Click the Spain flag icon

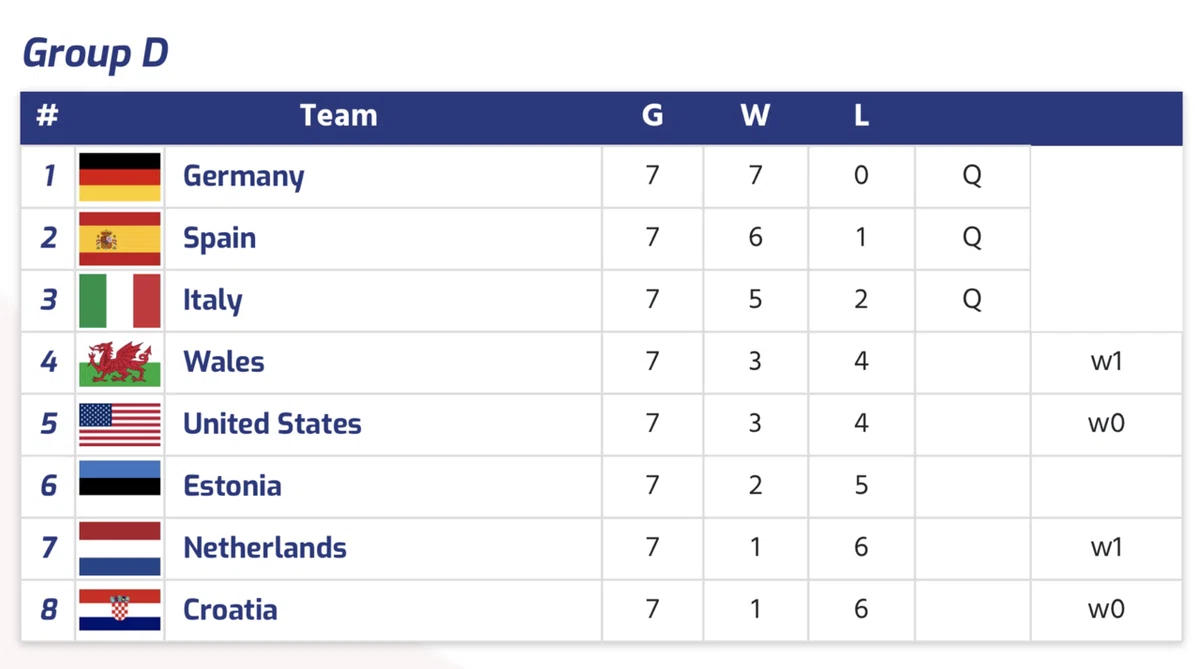tap(120, 239)
